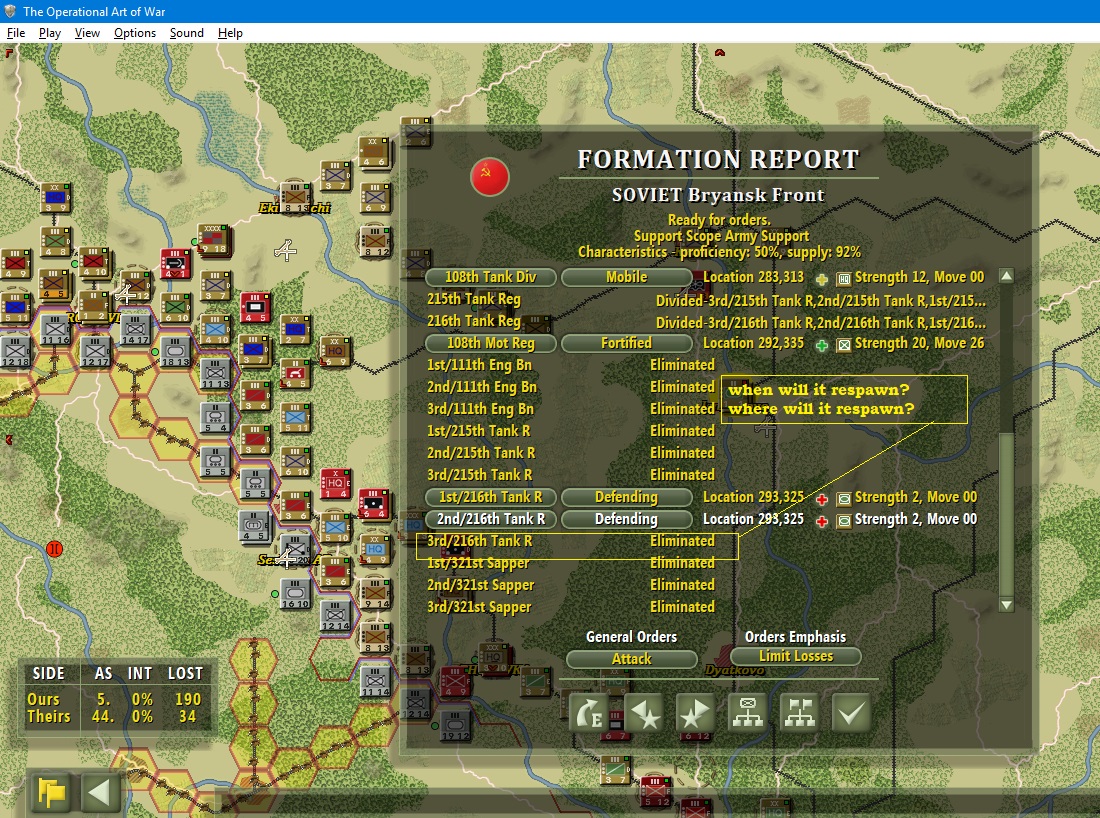
Task: Open the unit hierarchy chart icon
Action: click(748, 713)
